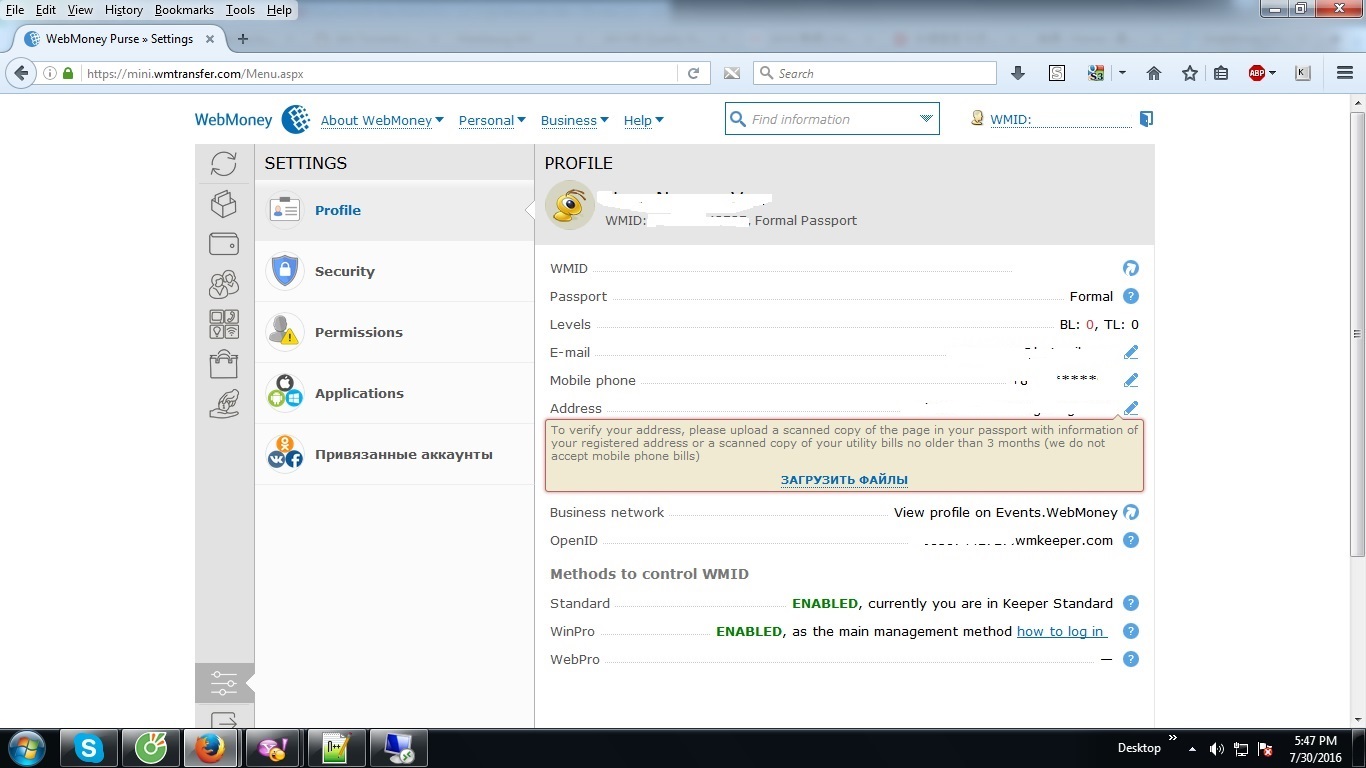
Task: Open the shopping bag icon in sidebar
Action: [x=224, y=364]
